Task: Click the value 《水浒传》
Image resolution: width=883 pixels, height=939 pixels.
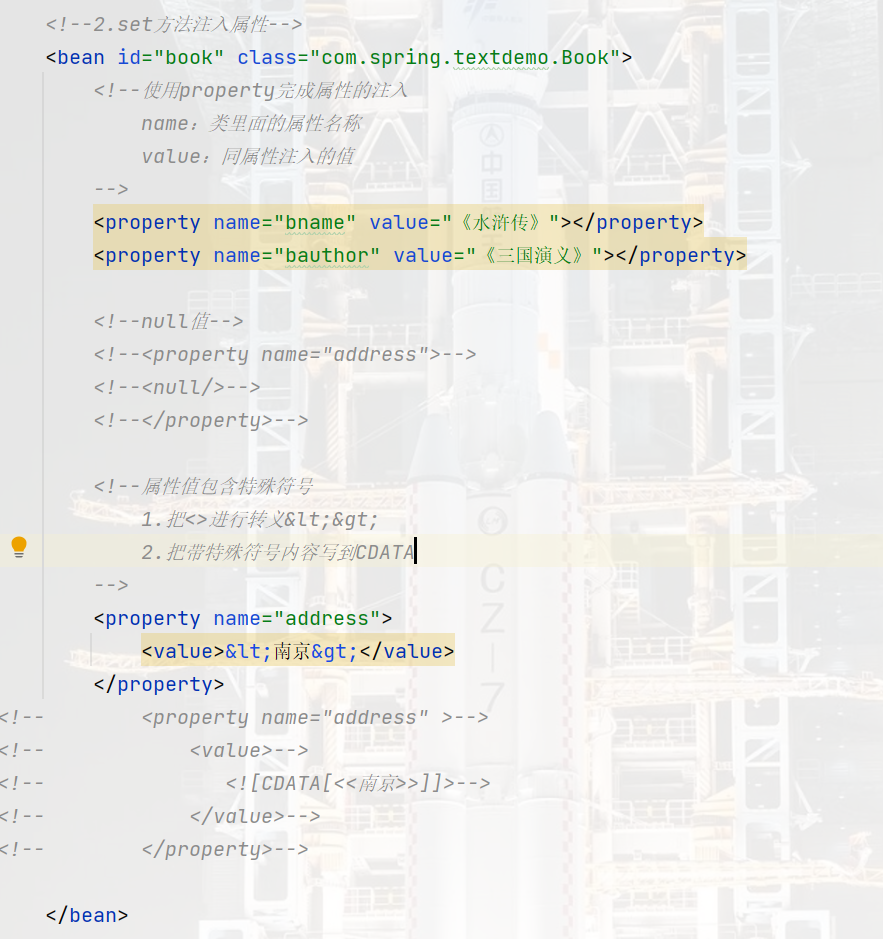Action: 501,223
